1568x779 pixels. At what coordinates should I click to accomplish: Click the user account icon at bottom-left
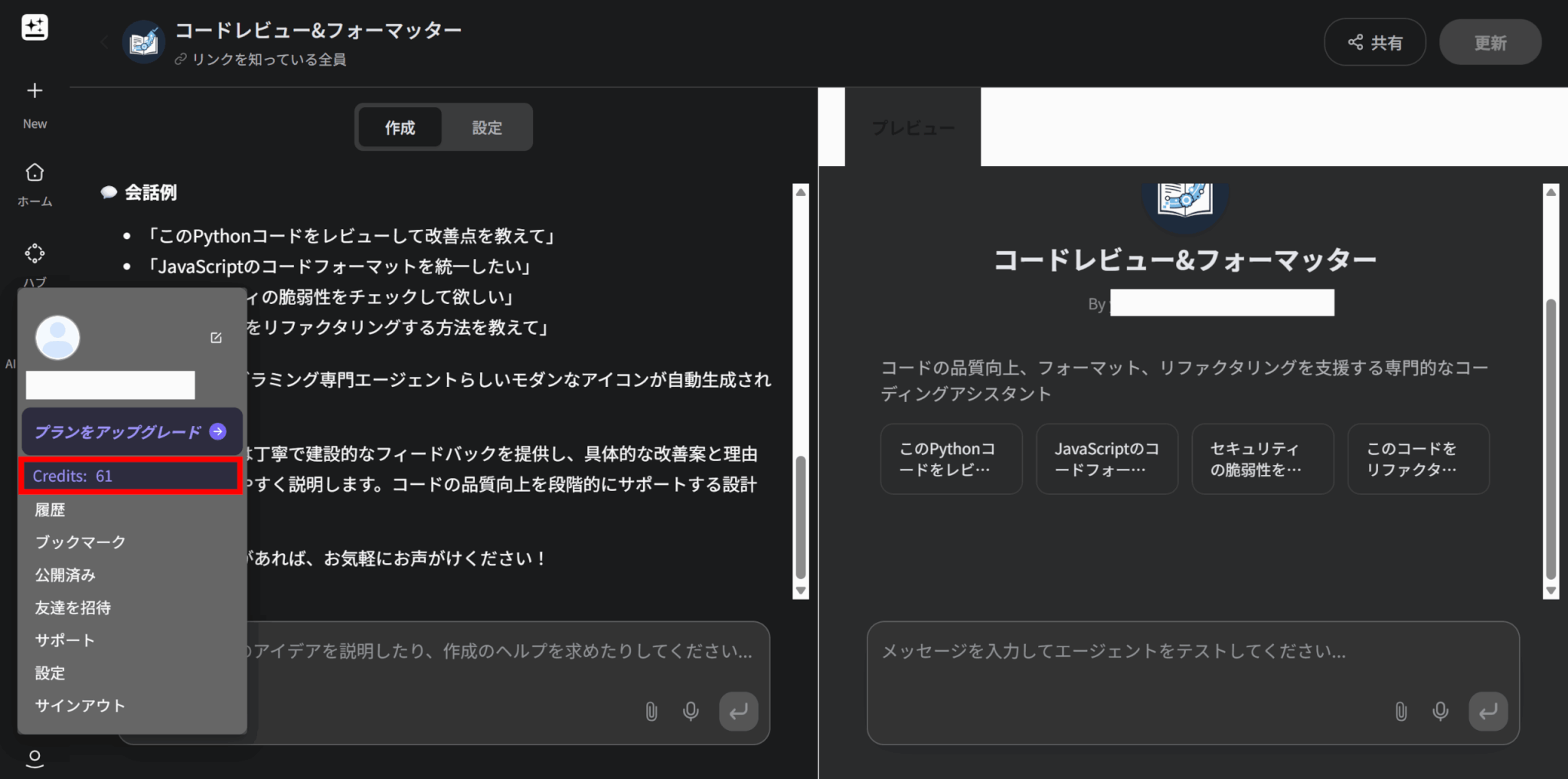(34, 758)
